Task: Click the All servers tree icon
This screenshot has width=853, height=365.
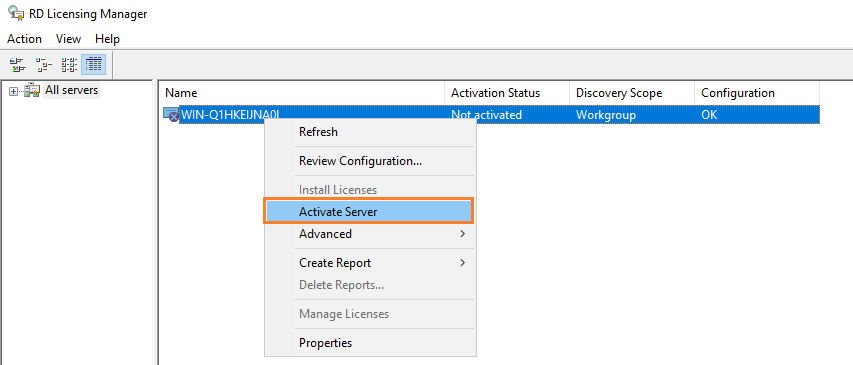Action: click(x=32, y=91)
